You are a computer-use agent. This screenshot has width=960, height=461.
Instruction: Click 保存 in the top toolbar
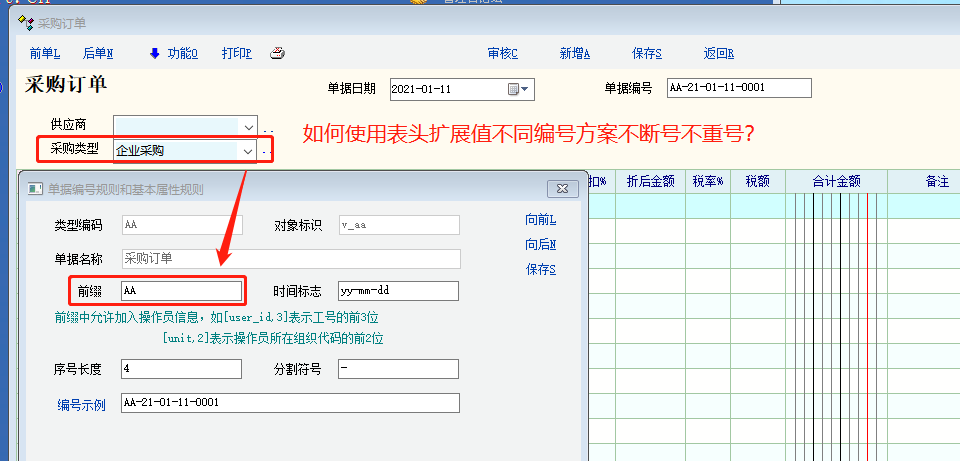(x=647, y=54)
